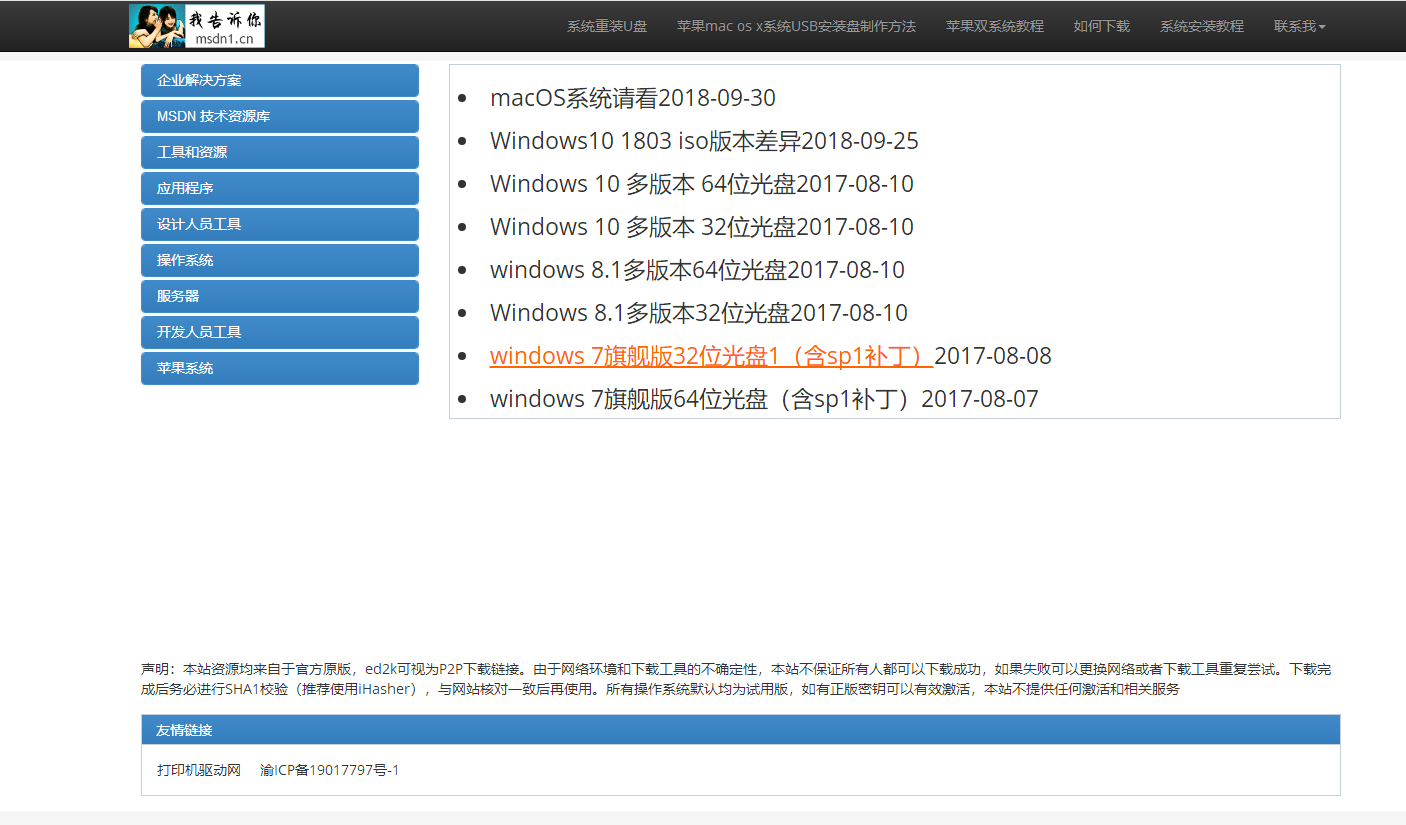Viewport: 1406px width, 825px height.
Task: Click the 打印机驱动网 friendly link
Action: (199, 770)
